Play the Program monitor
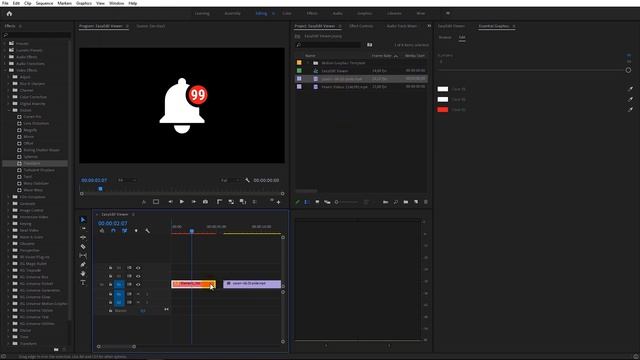Image resolution: width=640 pixels, height=360 pixels. 182,202
